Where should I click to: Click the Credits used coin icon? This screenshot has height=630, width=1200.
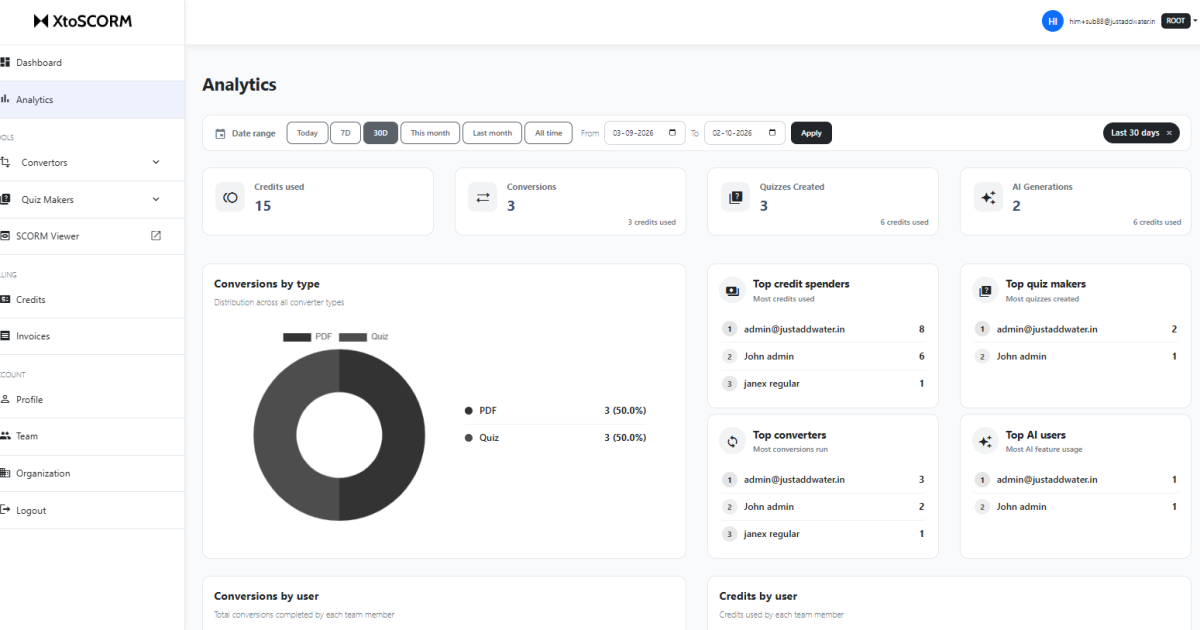pyautogui.click(x=230, y=197)
